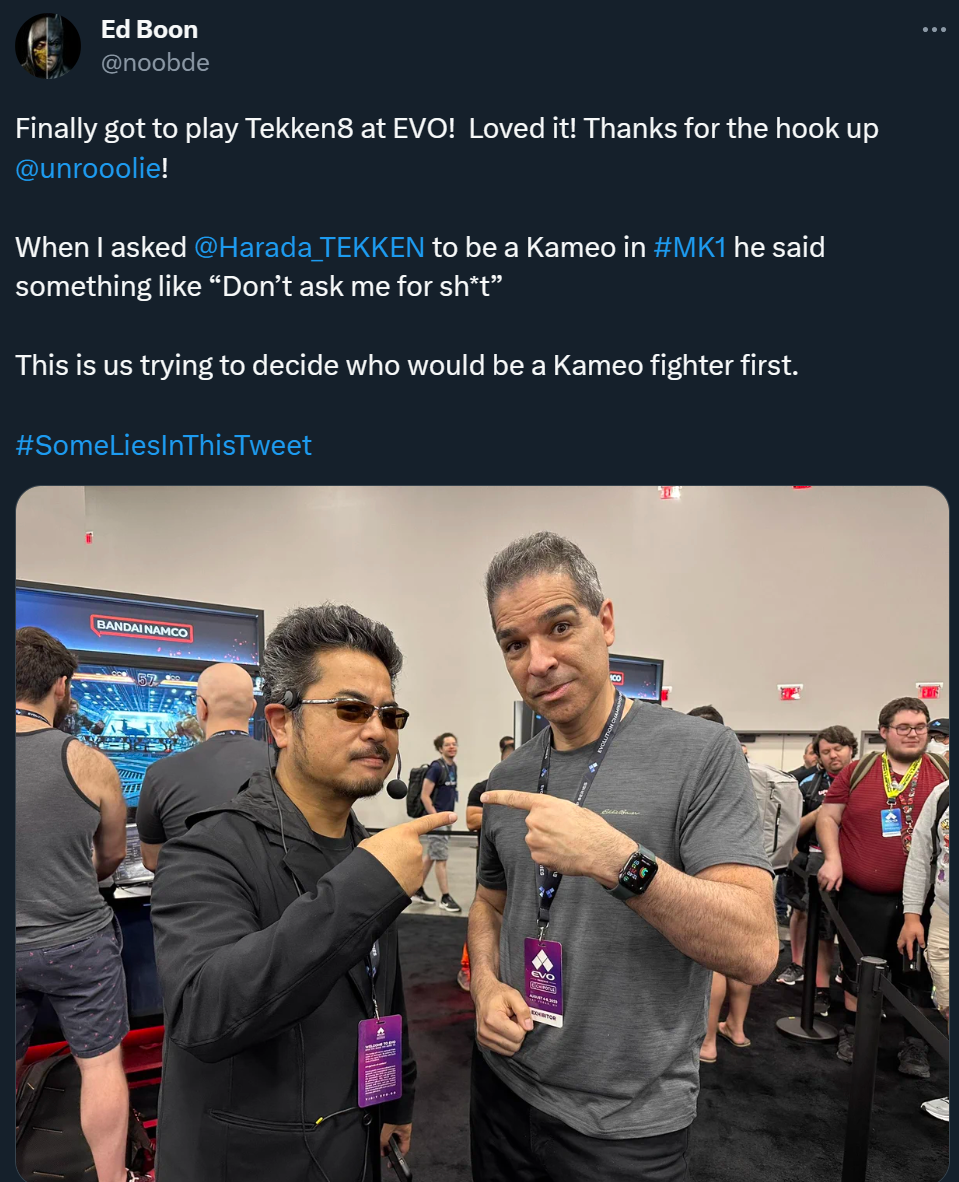959x1182 pixels.
Task: Open Ed Boon's profile avatar
Action: click(47, 46)
